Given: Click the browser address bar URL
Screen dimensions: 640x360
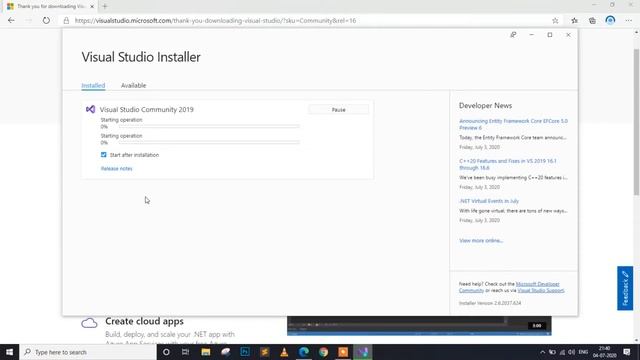Looking at the screenshot, I should (x=216, y=20).
